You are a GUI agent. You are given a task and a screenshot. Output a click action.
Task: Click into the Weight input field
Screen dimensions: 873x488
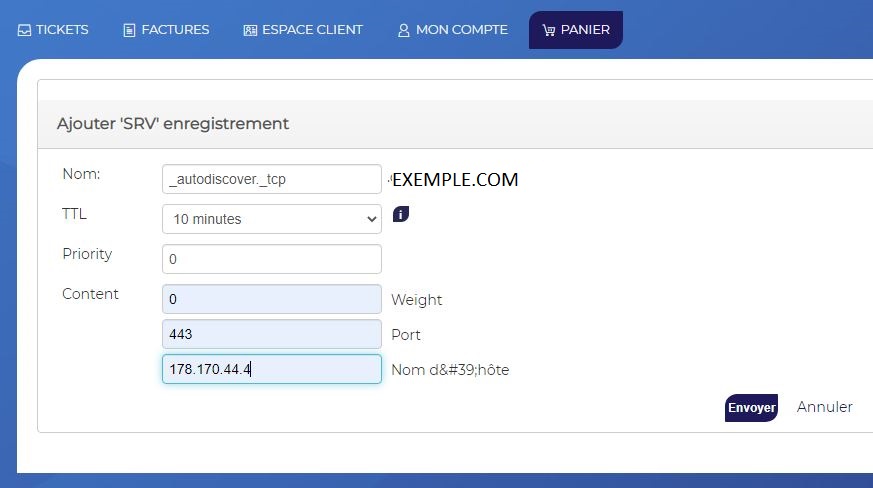(272, 299)
